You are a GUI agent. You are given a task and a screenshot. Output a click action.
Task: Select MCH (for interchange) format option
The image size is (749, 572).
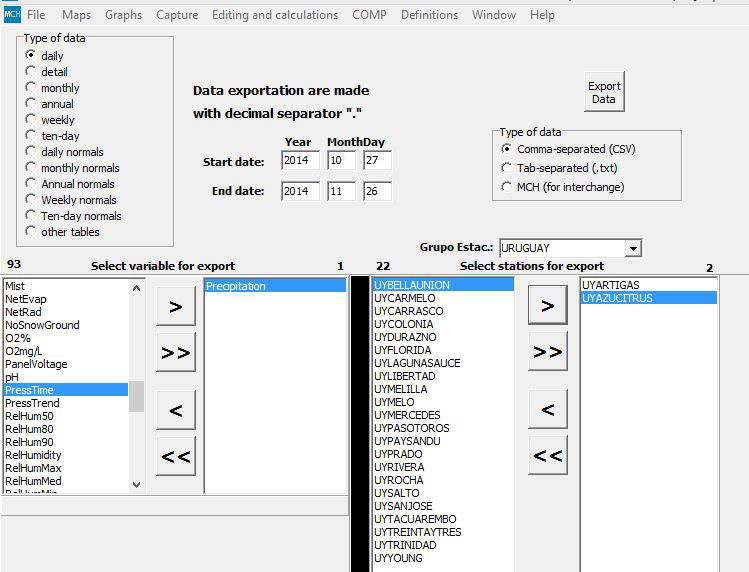[x=507, y=187]
